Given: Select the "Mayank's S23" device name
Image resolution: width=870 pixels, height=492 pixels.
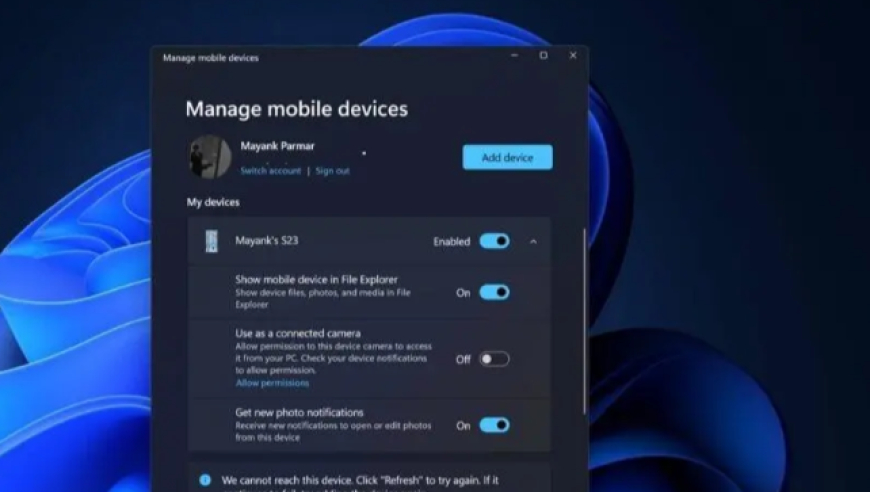Looking at the screenshot, I should pyautogui.click(x=266, y=241).
